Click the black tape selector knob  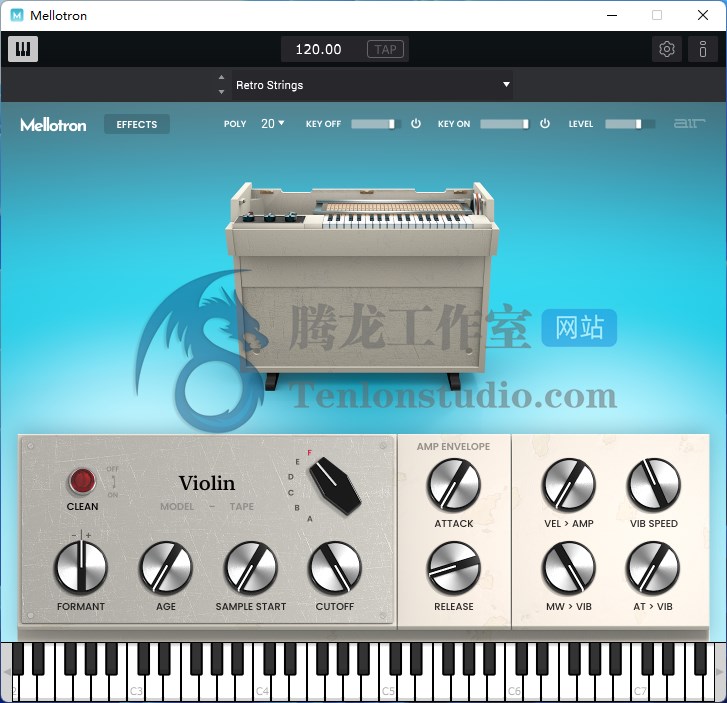[x=335, y=486]
